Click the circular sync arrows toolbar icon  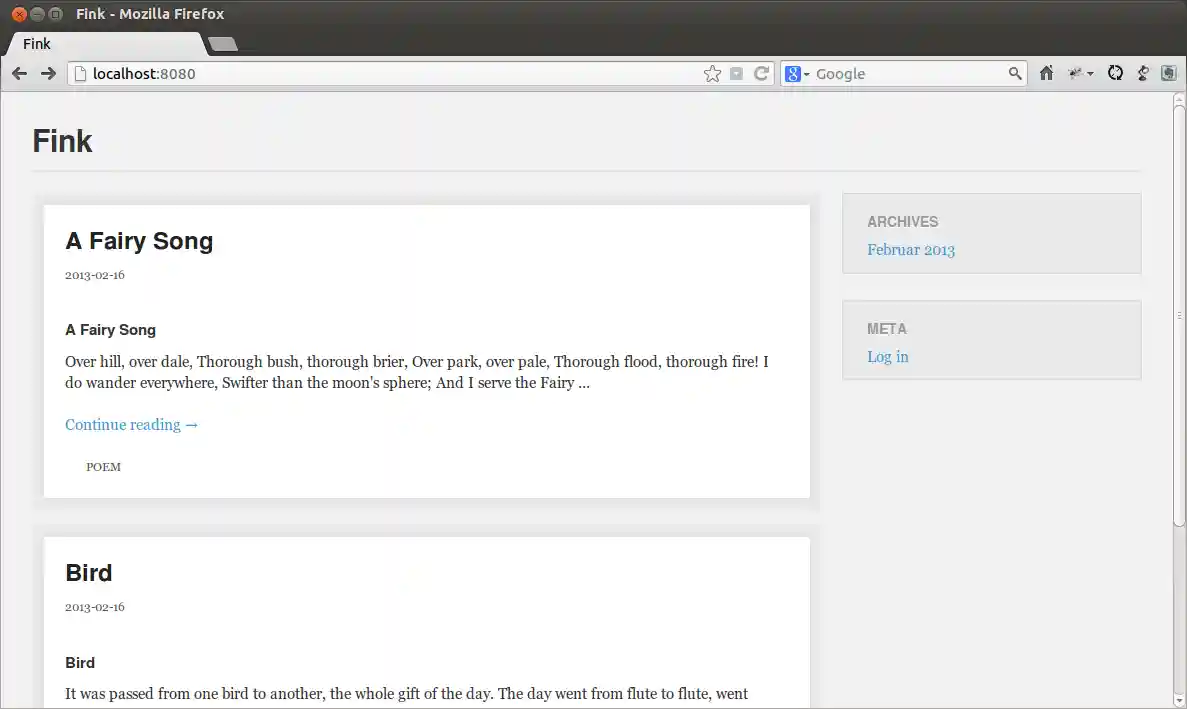tap(1115, 73)
